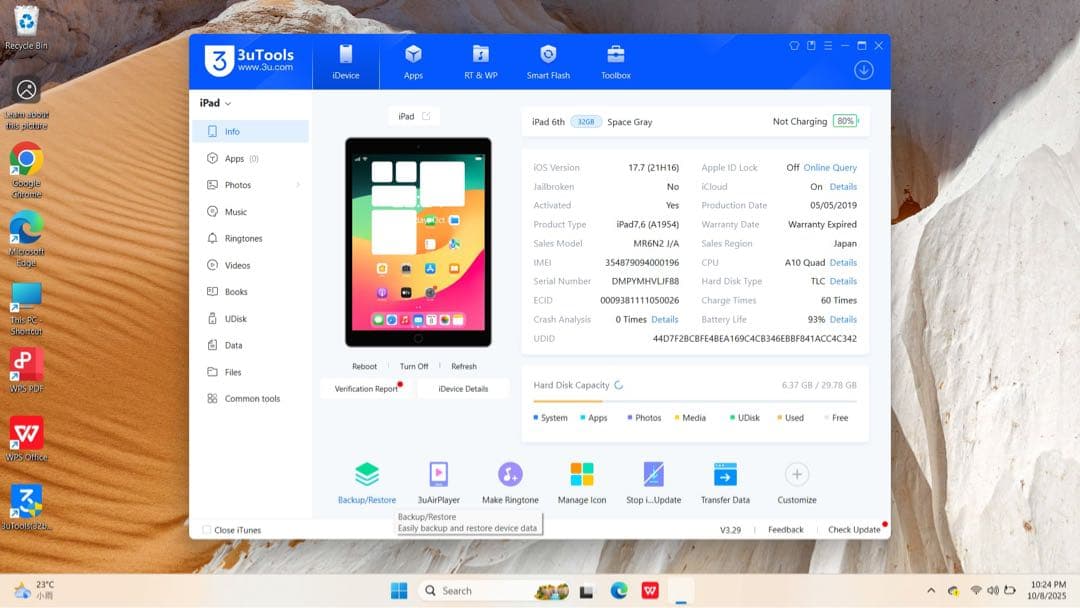1080x608 pixels.
Task: Open the Smart Flash section
Action: click(547, 60)
